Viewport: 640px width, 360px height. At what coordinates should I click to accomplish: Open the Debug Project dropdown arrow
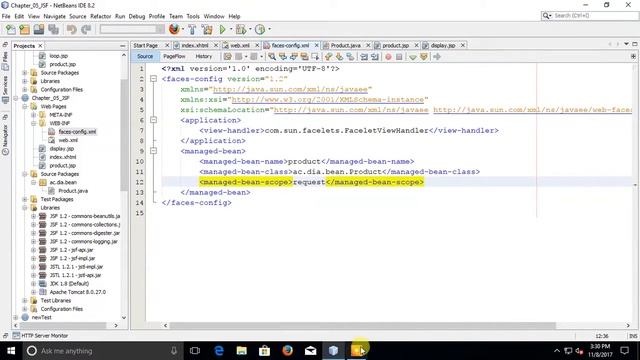pyautogui.click(x=250, y=29)
